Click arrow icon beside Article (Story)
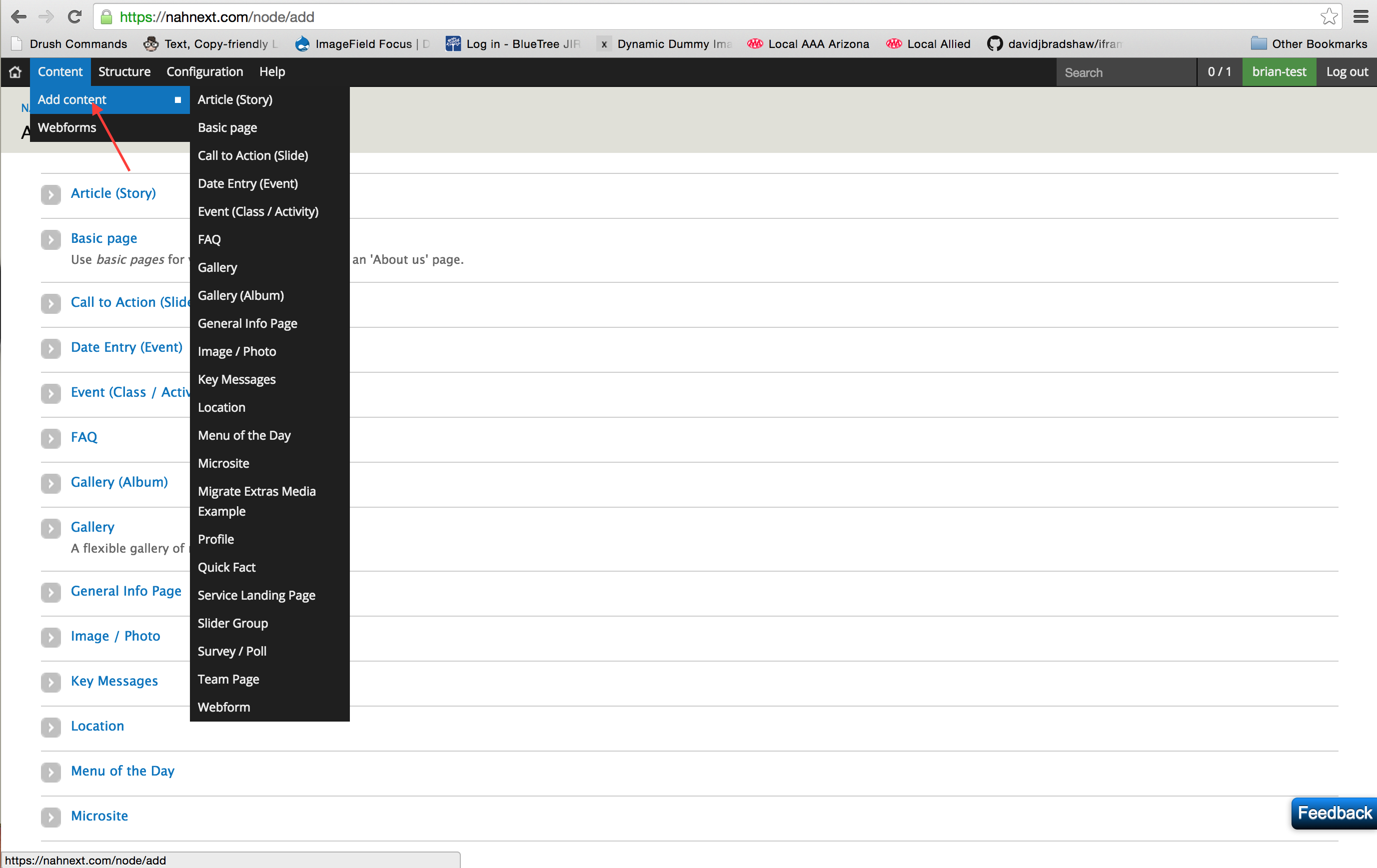The image size is (1377, 868). click(51, 194)
